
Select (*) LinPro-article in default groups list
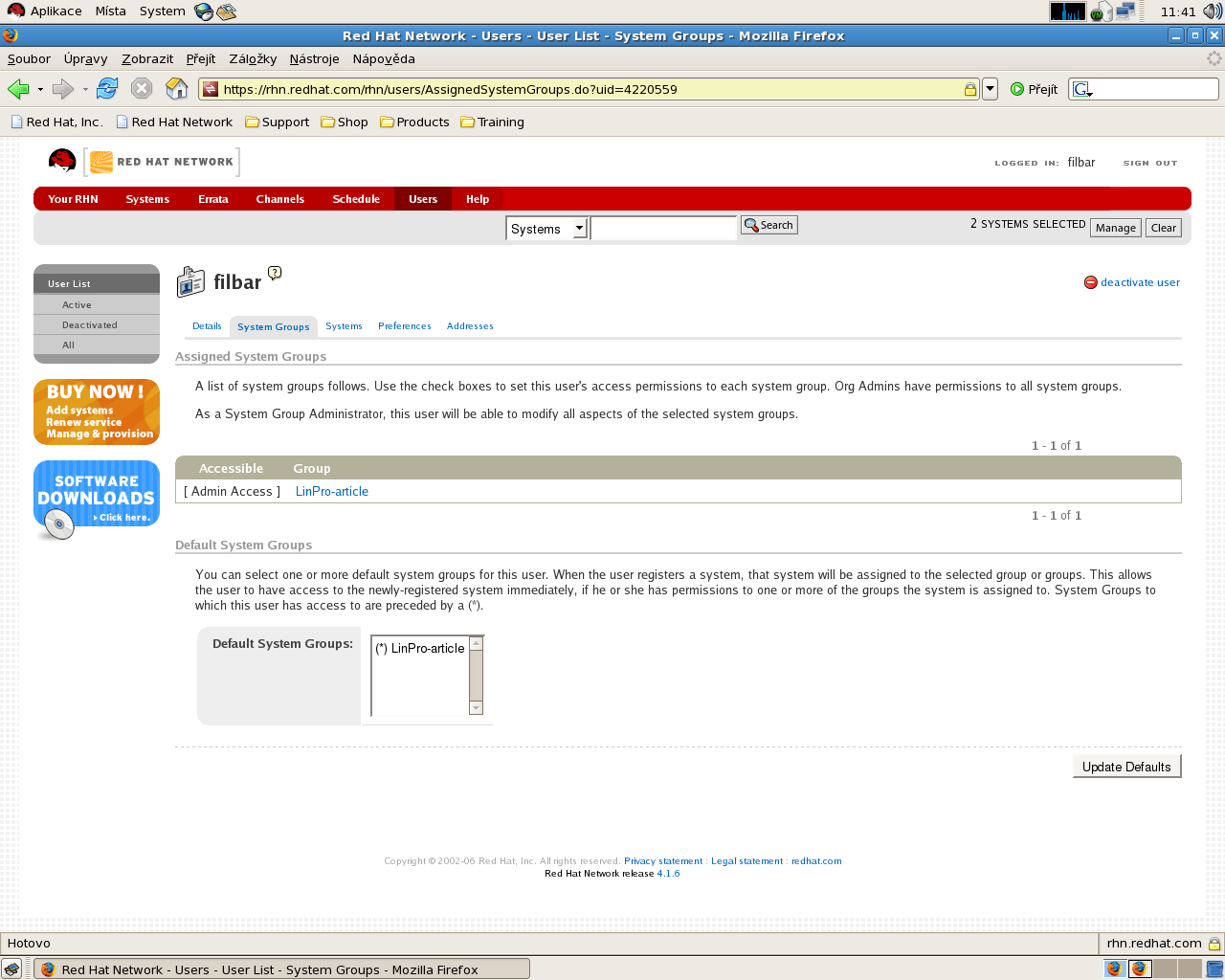(420, 648)
